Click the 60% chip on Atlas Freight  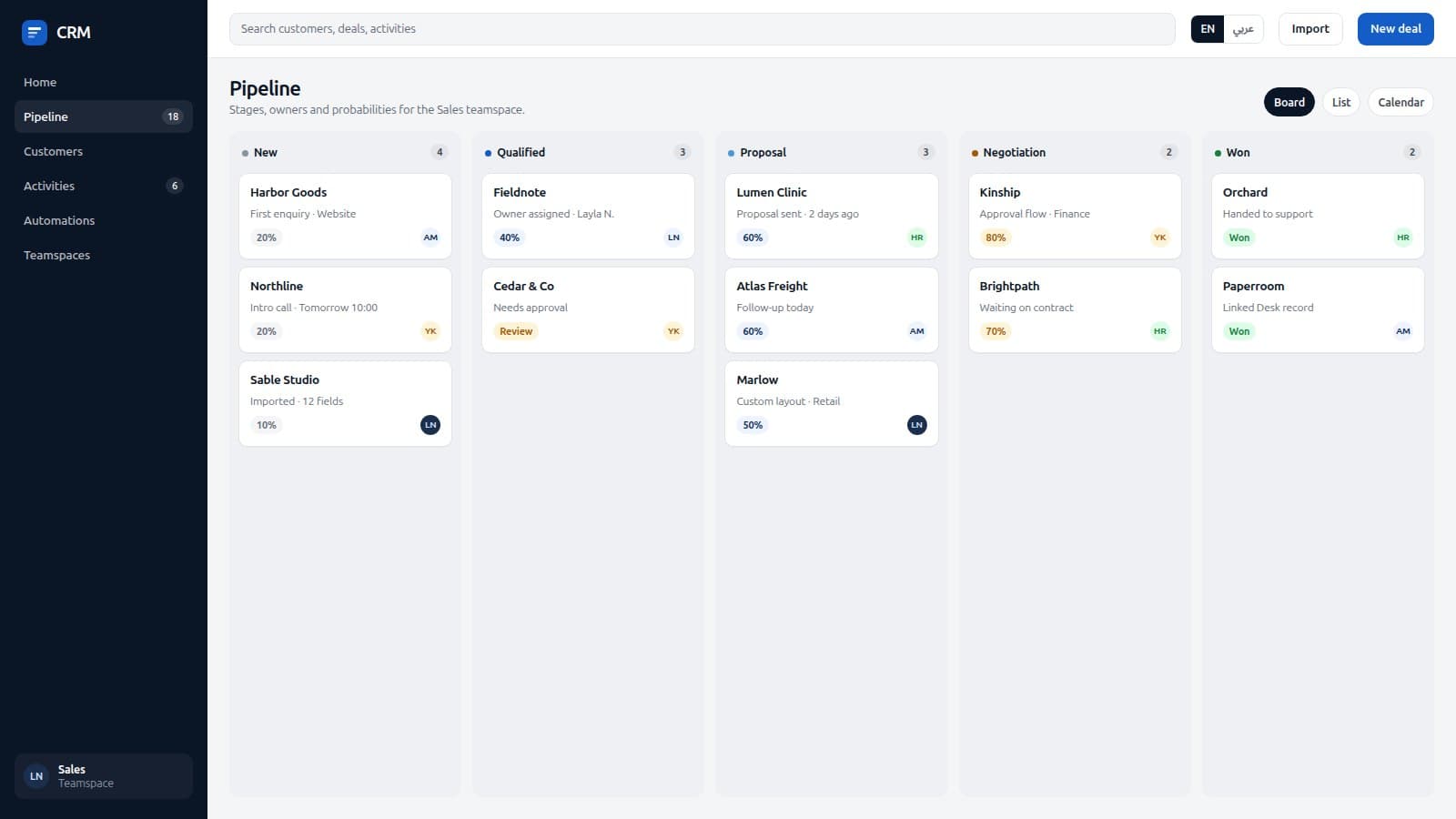click(753, 331)
